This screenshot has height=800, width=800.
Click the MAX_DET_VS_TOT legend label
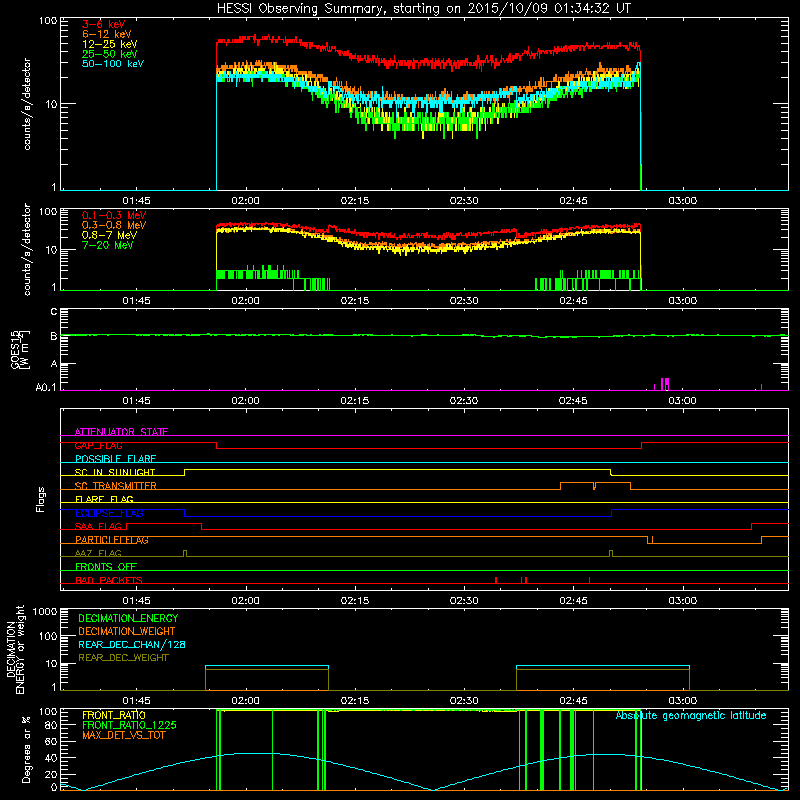(123, 735)
